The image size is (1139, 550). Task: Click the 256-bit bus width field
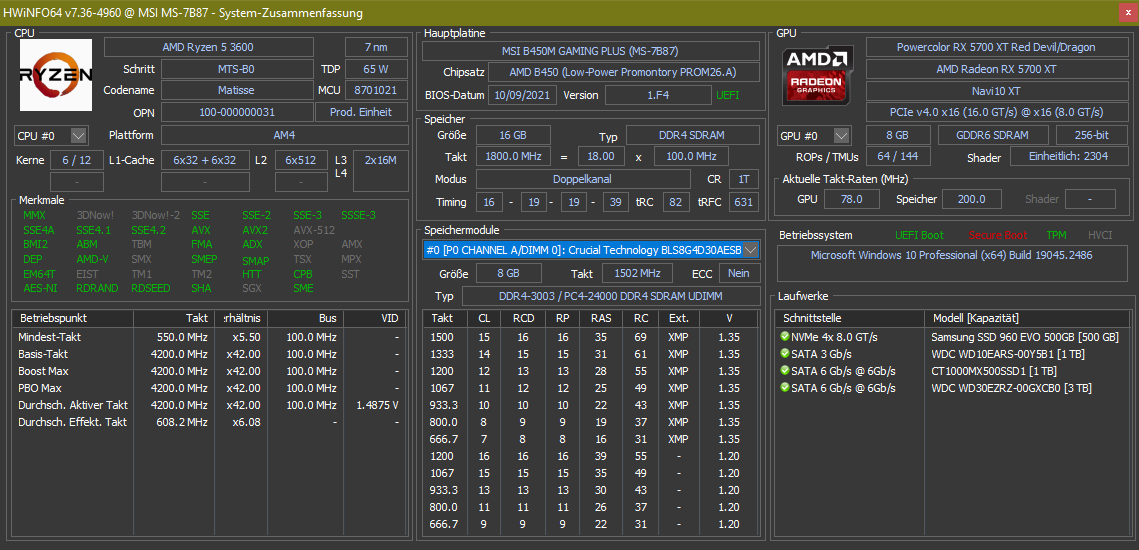click(x=1090, y=135)
